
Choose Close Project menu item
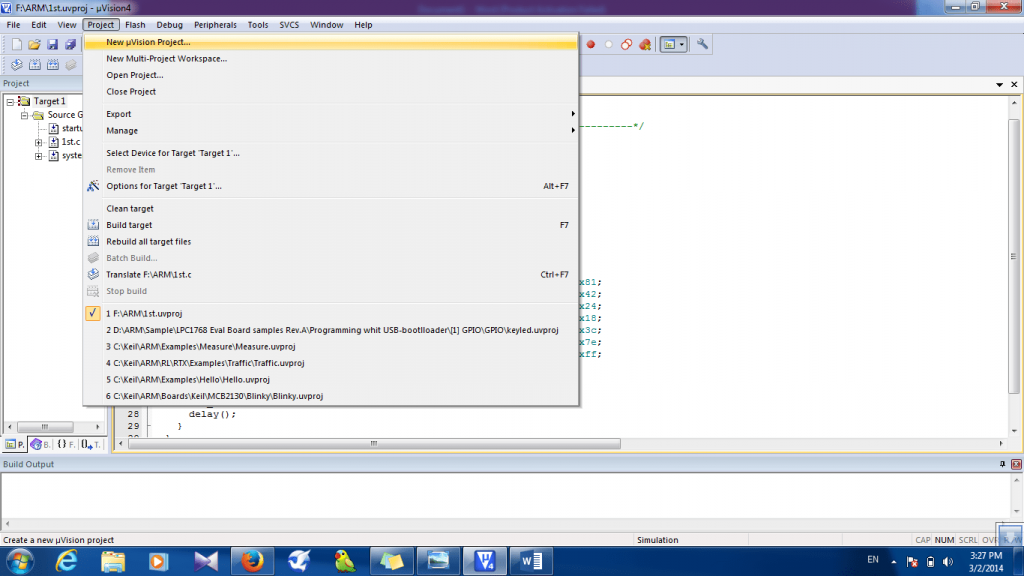tap(330, 91)
